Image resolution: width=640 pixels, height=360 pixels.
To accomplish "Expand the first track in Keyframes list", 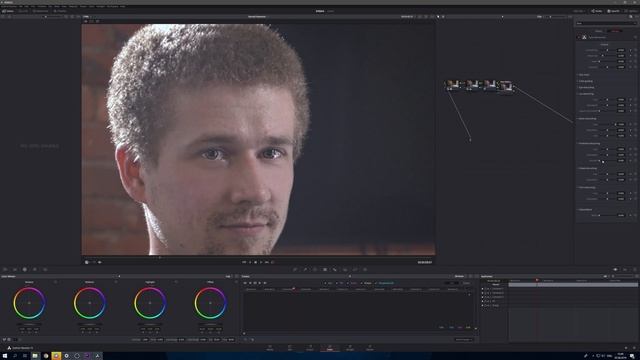I will [482, 289].
